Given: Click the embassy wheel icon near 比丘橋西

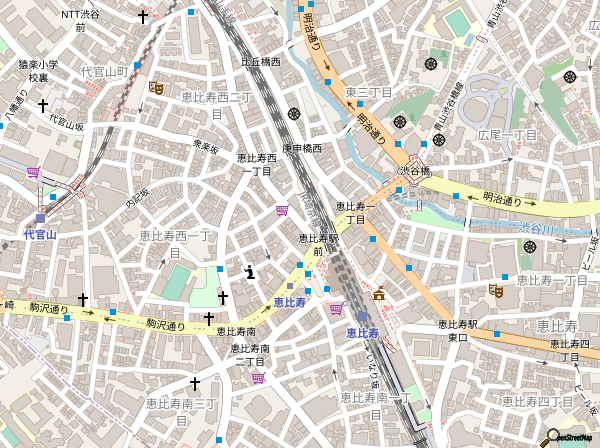Looking at the screenshot, I should [x=293, y=113].
